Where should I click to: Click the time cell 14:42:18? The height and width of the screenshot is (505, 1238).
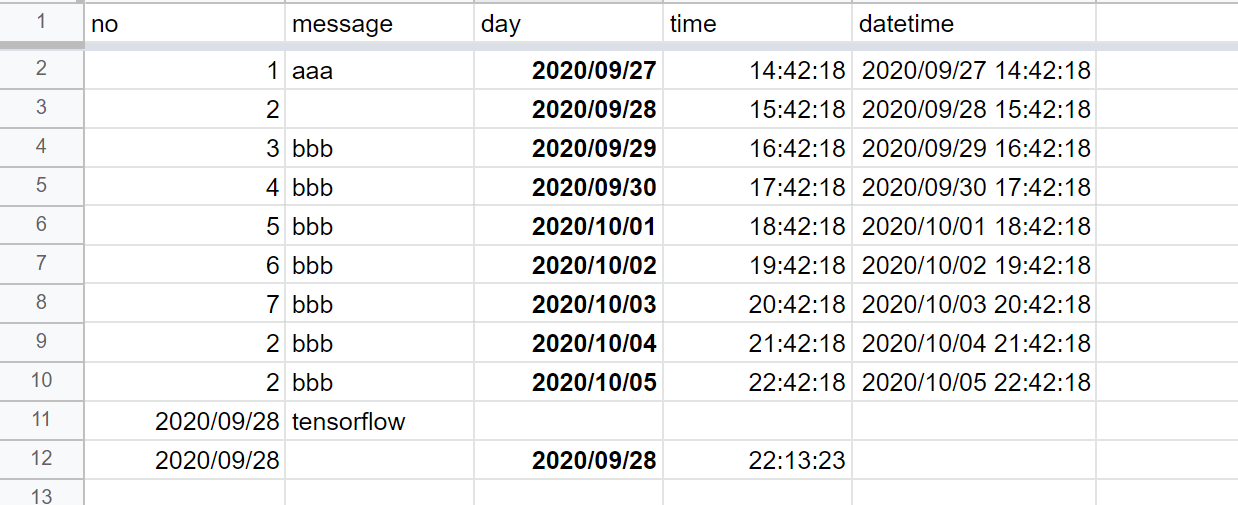click(x=757, y=71)
